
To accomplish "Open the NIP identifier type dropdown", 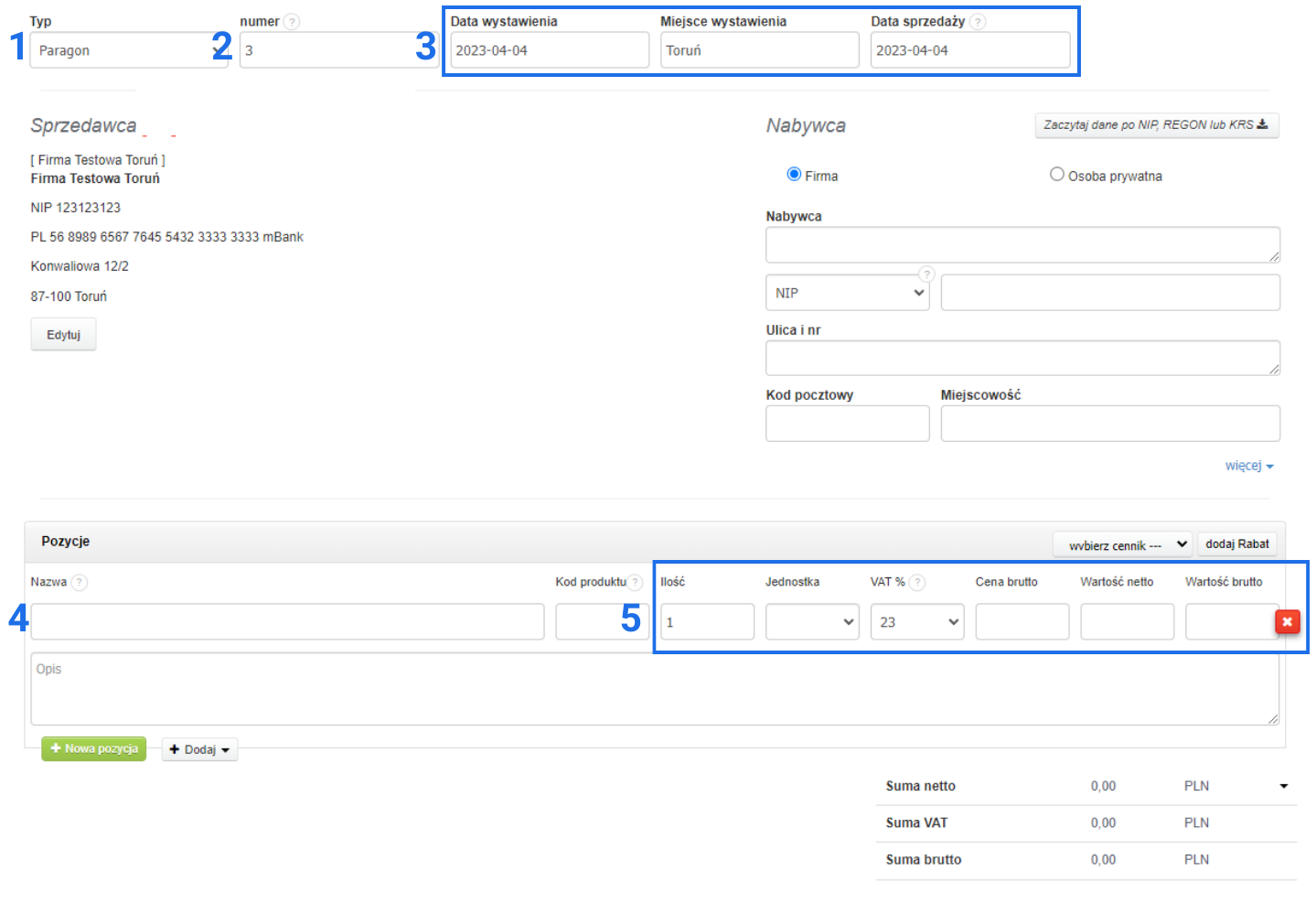I will (x=847, y=293).
